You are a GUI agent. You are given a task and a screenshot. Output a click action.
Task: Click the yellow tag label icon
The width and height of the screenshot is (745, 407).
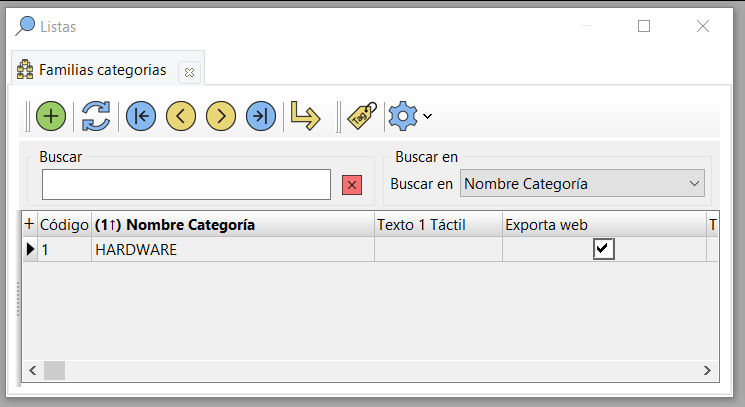pos(362,116)
